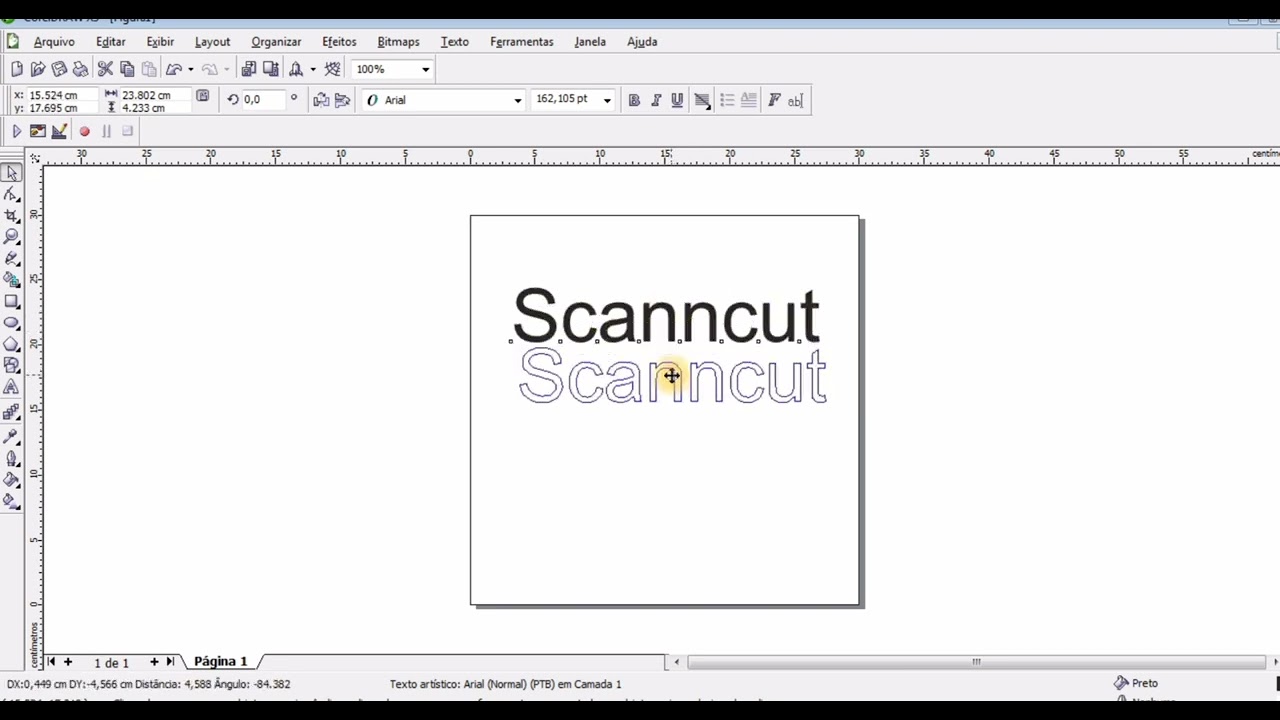The width and height of the screenshot is (1280, 720).
Task: Select the Zoom magnifier tool
Action: [x=12, y=237]
